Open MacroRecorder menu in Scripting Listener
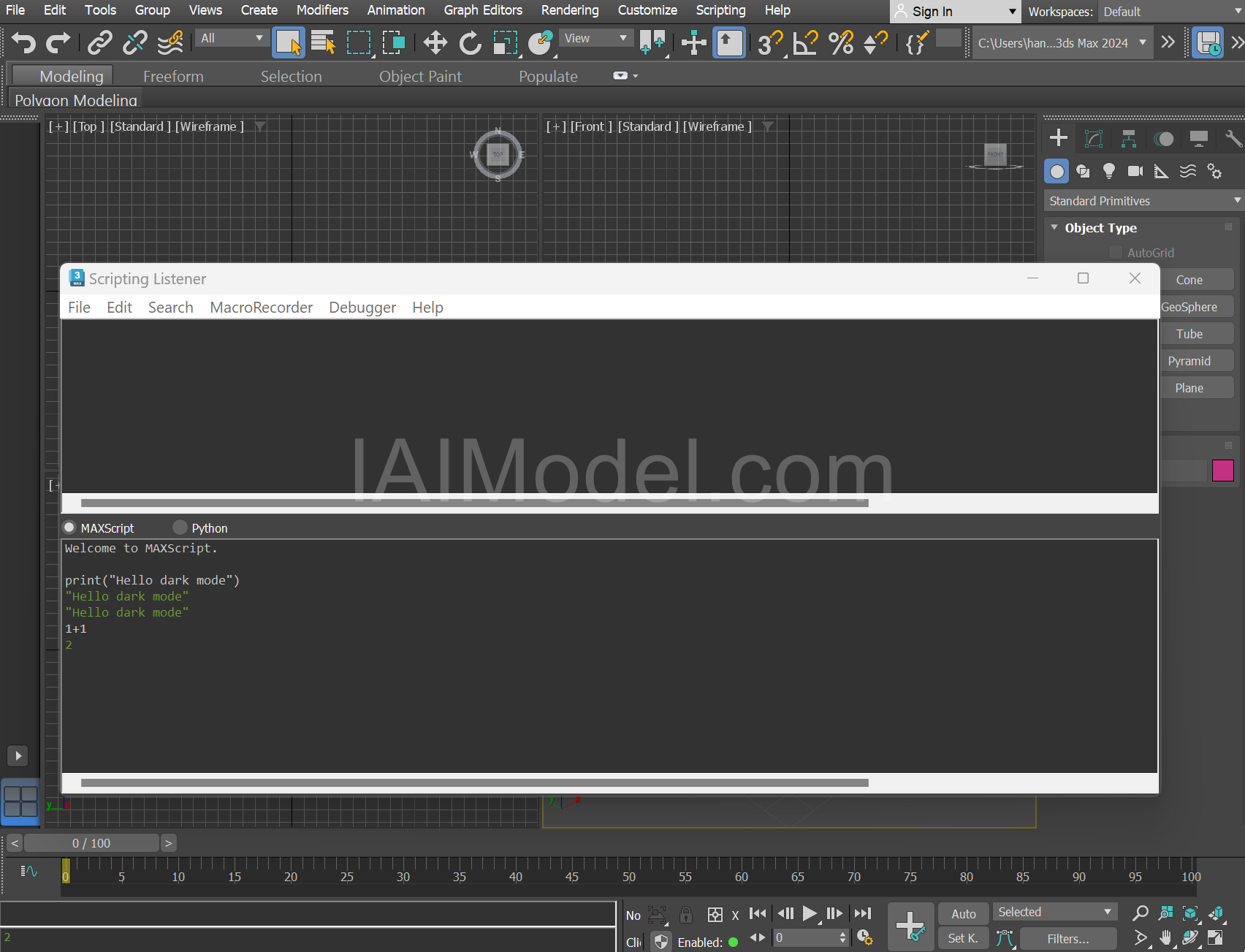This screenshot has width=1245, height=952. pos(261,308)
